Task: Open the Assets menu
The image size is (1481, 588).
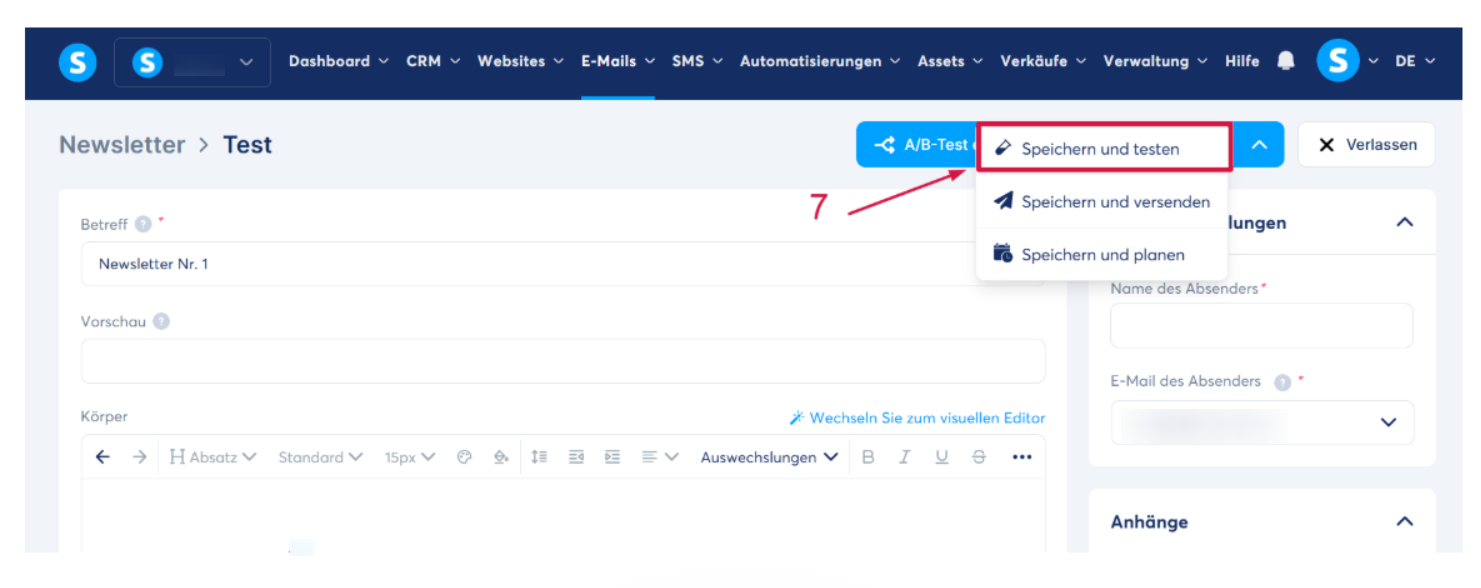Action: coord(950,61)
